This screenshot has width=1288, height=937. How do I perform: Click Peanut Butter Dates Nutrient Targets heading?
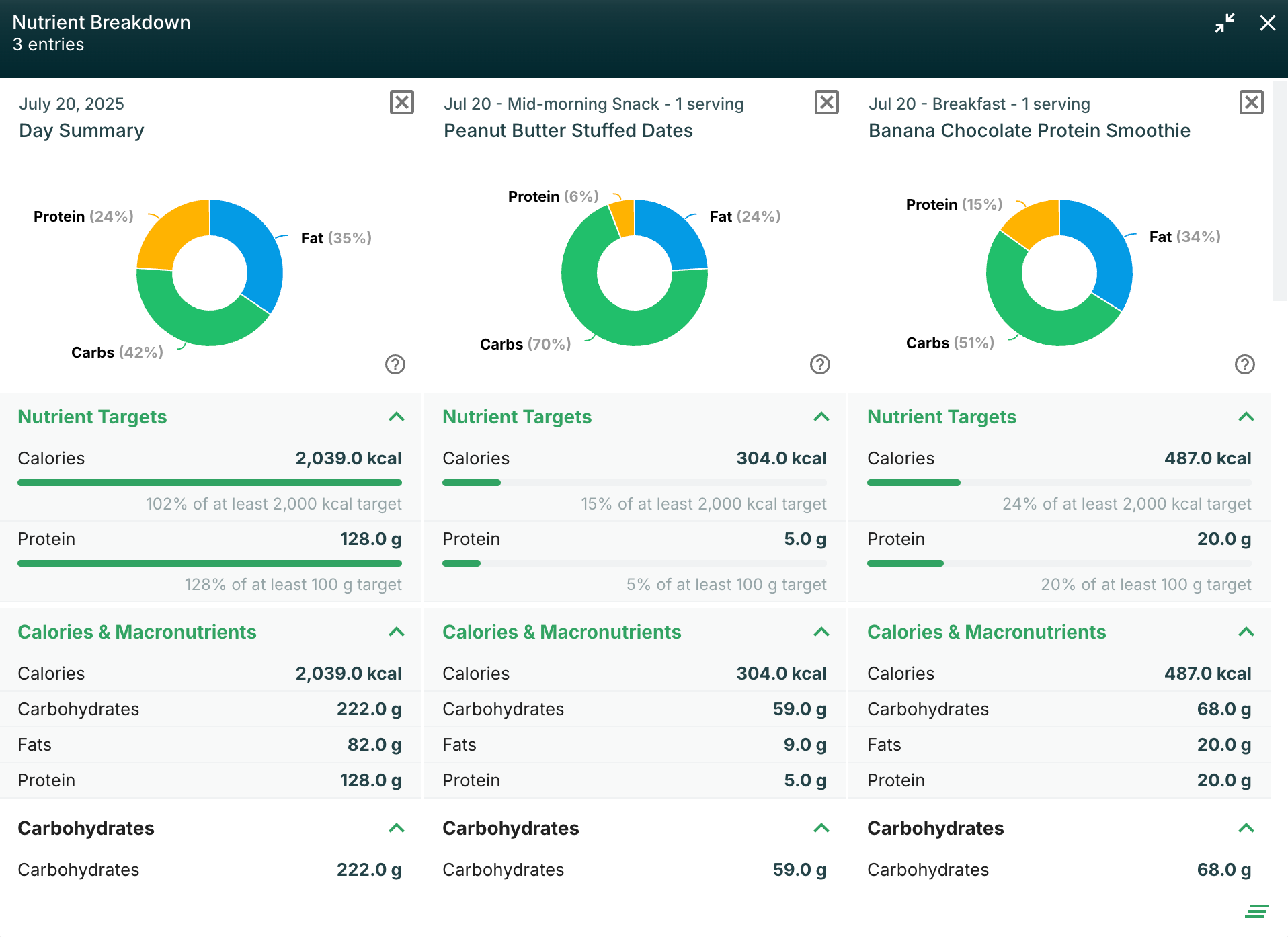click(x=517, y=417)
